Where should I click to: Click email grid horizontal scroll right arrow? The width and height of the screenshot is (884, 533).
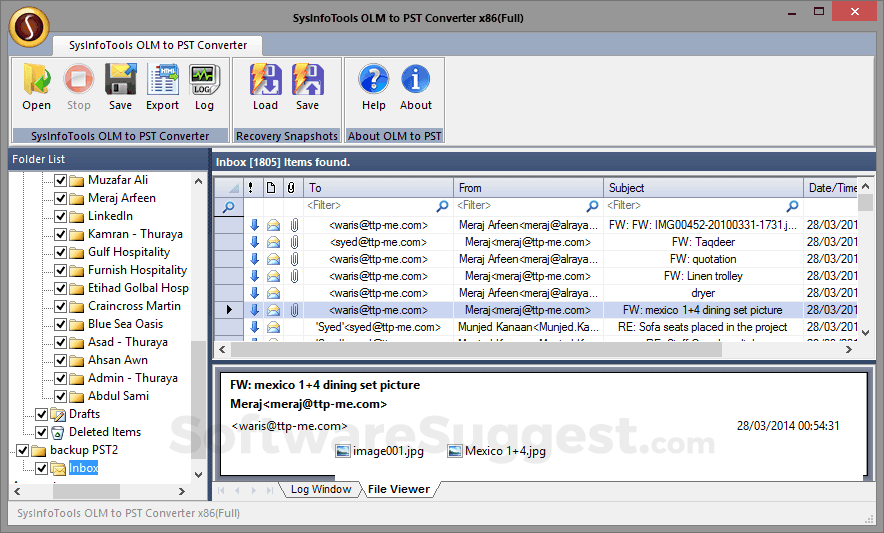coord(848,350)
